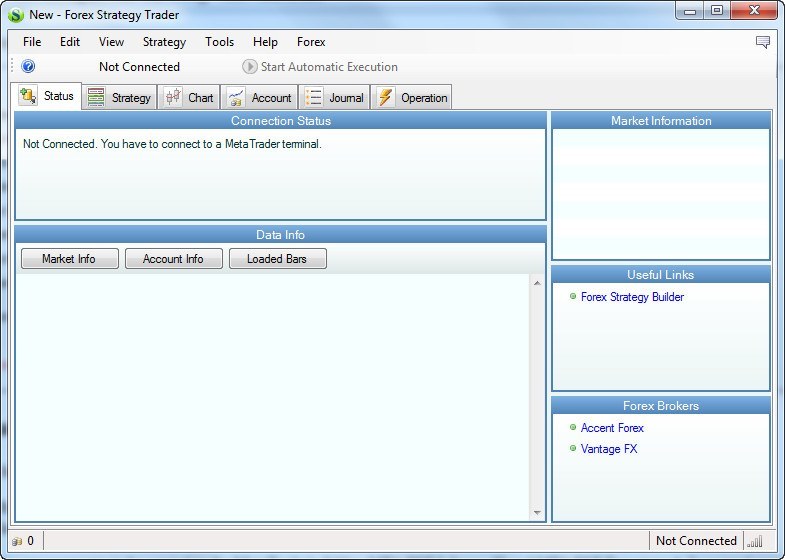Click the speech bubble icon at top right
The height and width of the screenshot is (560, 785).
click(x=762, y=42)
